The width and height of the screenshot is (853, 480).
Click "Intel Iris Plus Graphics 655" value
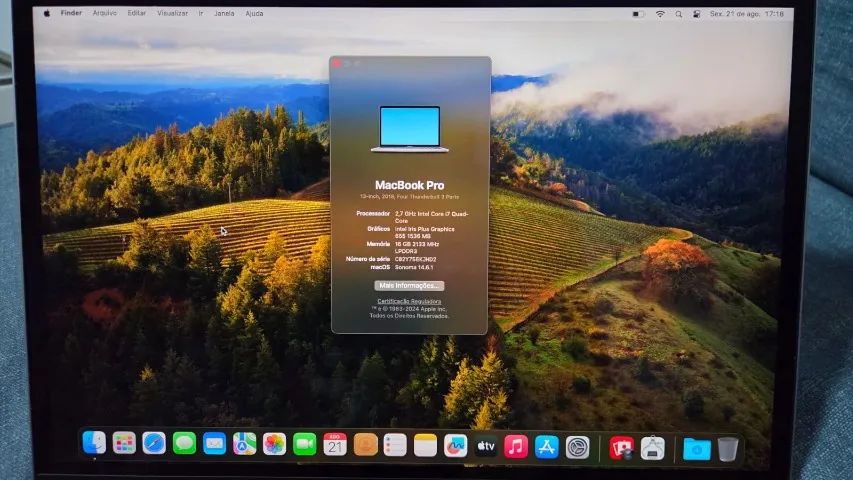(424, 232)
